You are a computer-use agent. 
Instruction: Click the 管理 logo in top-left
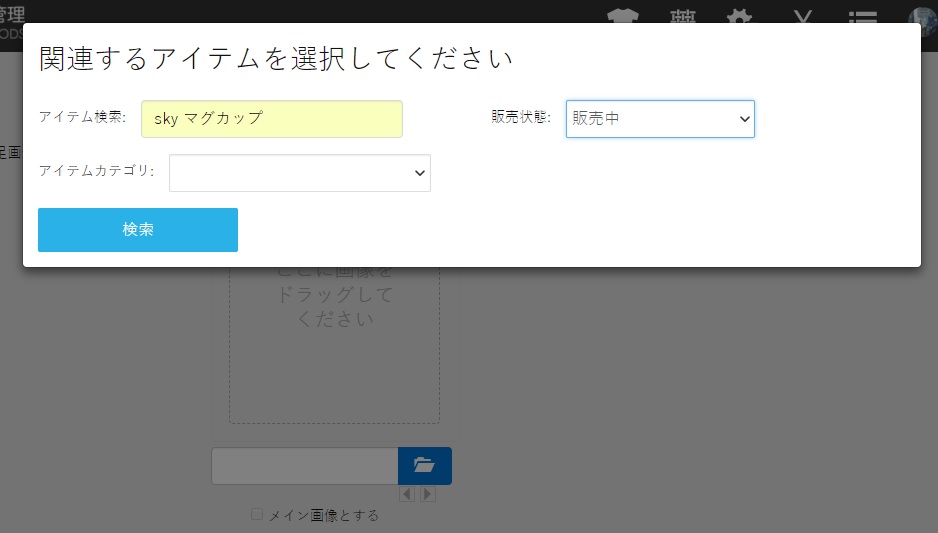tap(12, 12)
